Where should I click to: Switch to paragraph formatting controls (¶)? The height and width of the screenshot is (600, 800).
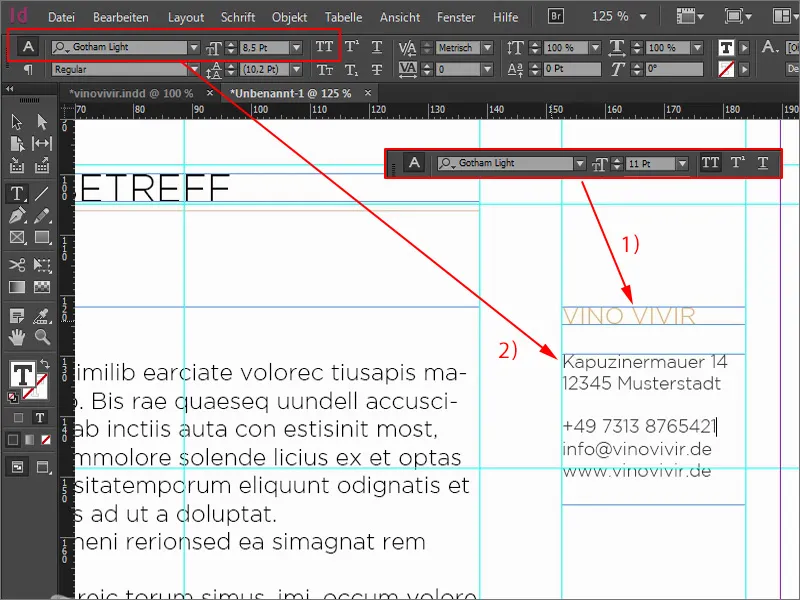pyautogui.click(x=28, y=69)
